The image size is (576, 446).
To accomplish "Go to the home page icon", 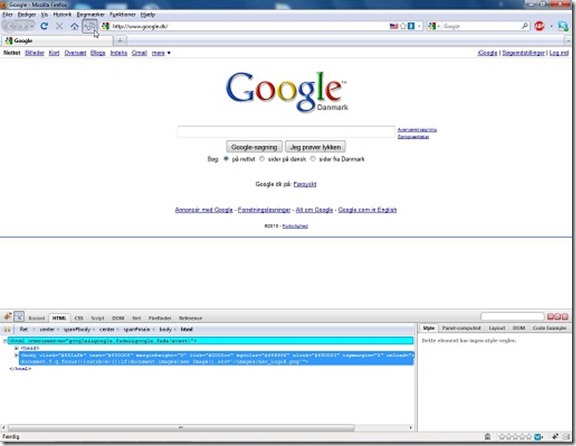I will [75, 26].
